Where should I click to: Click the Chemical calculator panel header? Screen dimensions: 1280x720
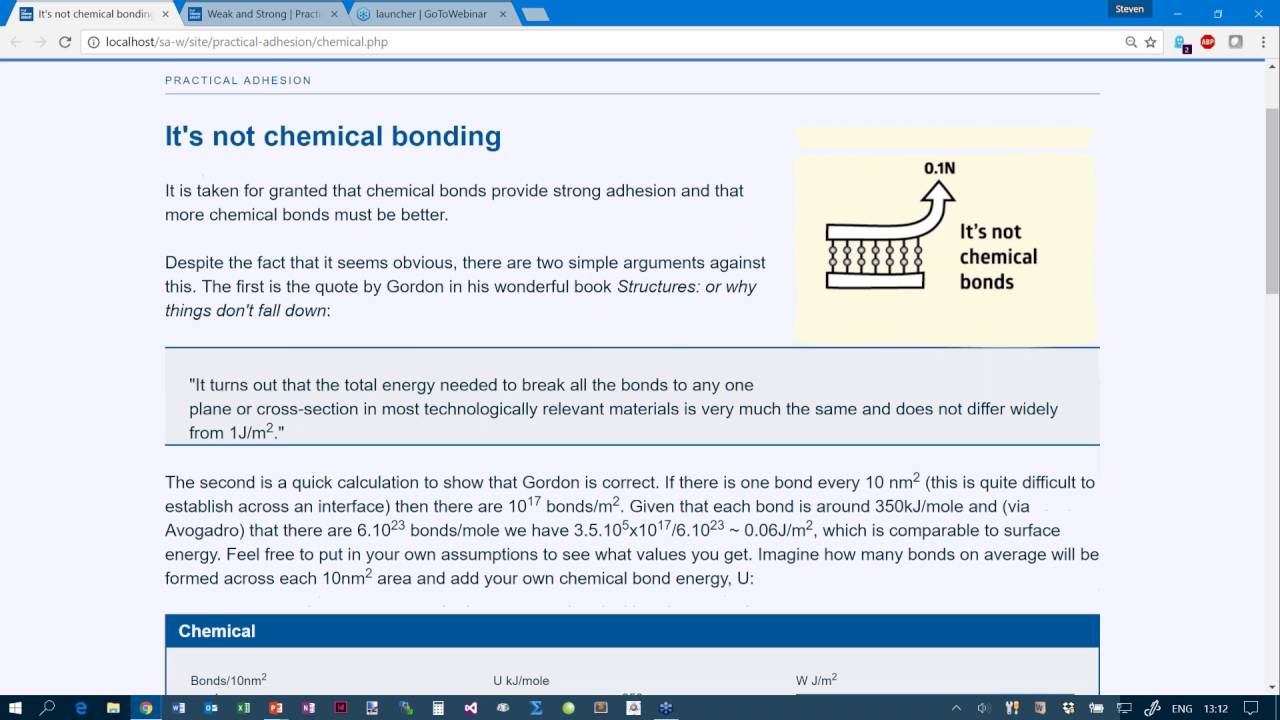632,631
